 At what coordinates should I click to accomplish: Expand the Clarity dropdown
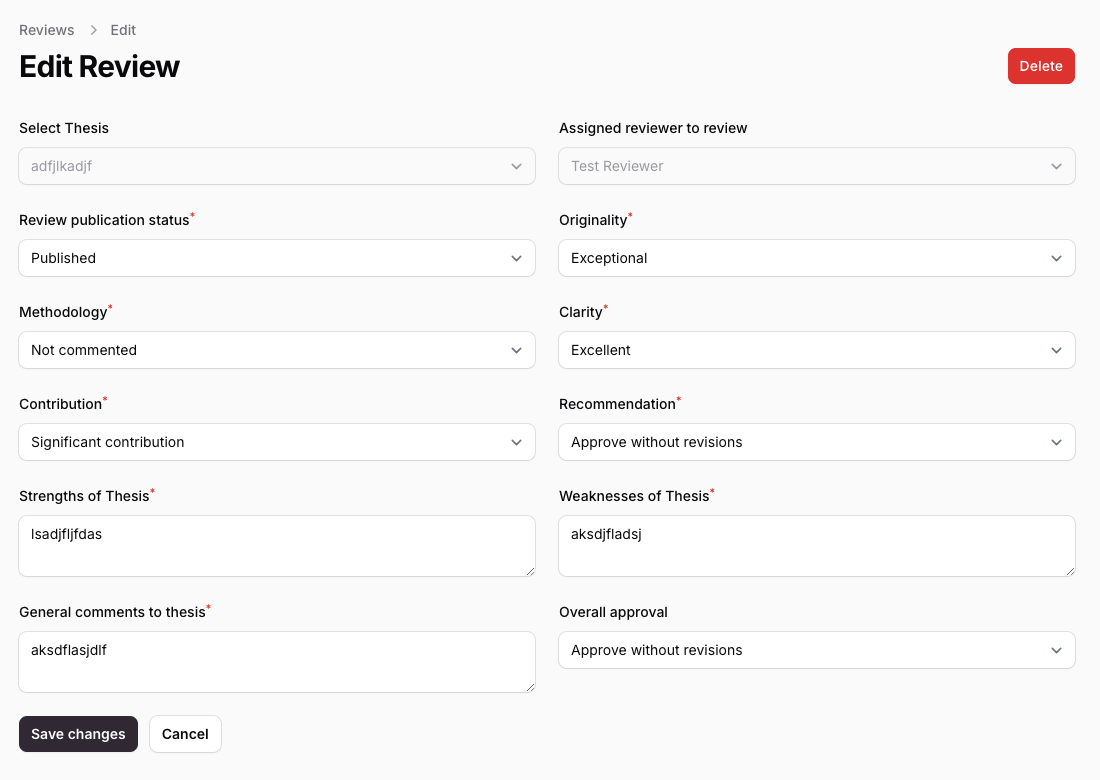click(x=816, y=350)
